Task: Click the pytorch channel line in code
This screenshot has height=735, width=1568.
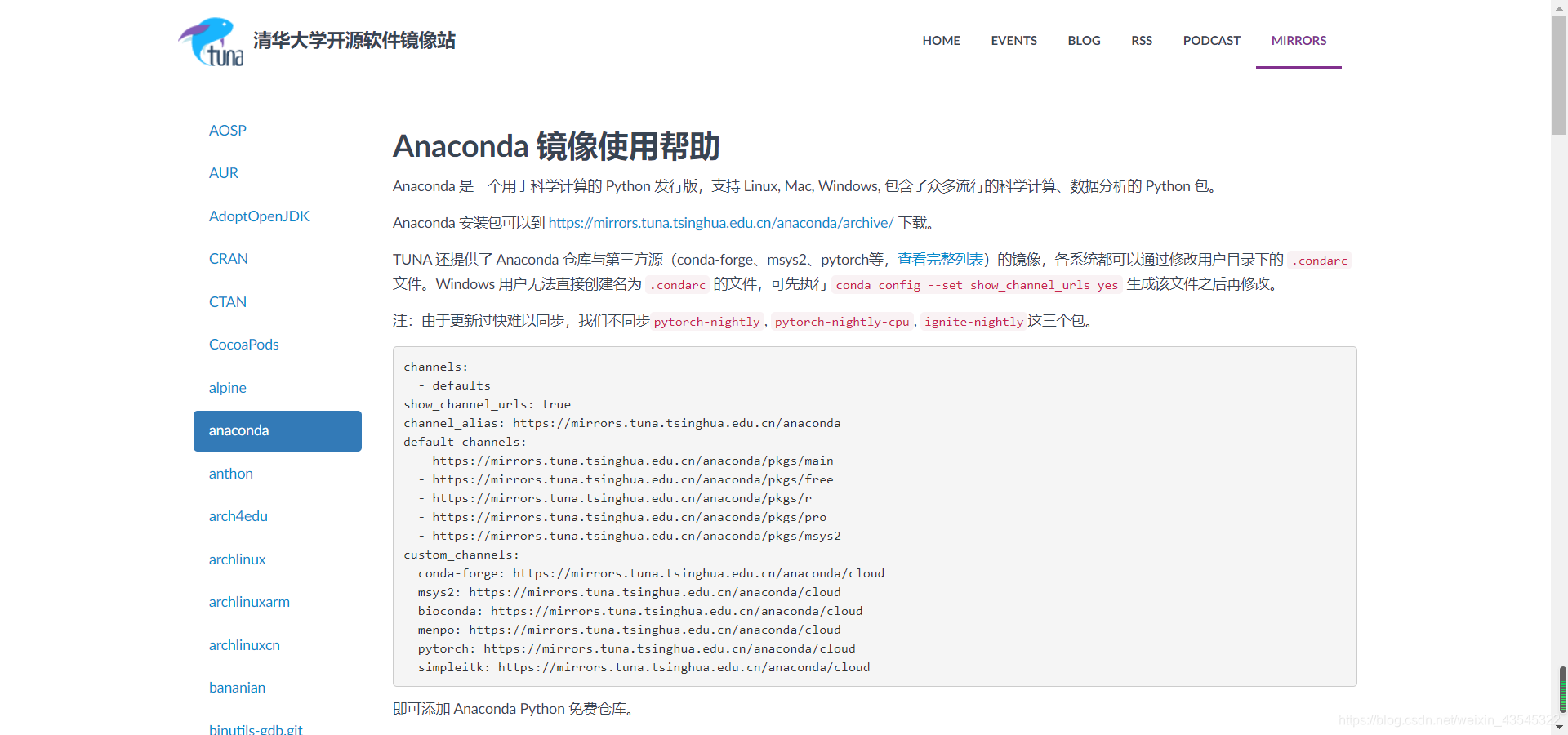Action: (637, 648)
